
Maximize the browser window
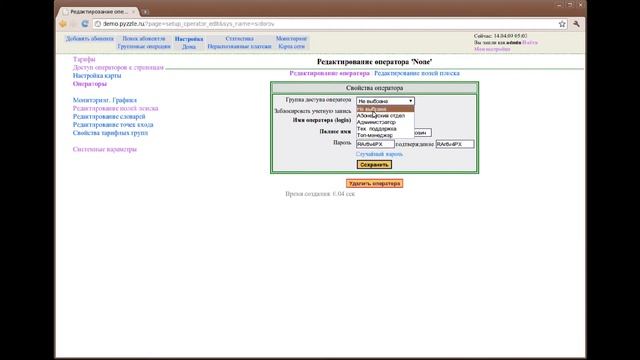570,5
